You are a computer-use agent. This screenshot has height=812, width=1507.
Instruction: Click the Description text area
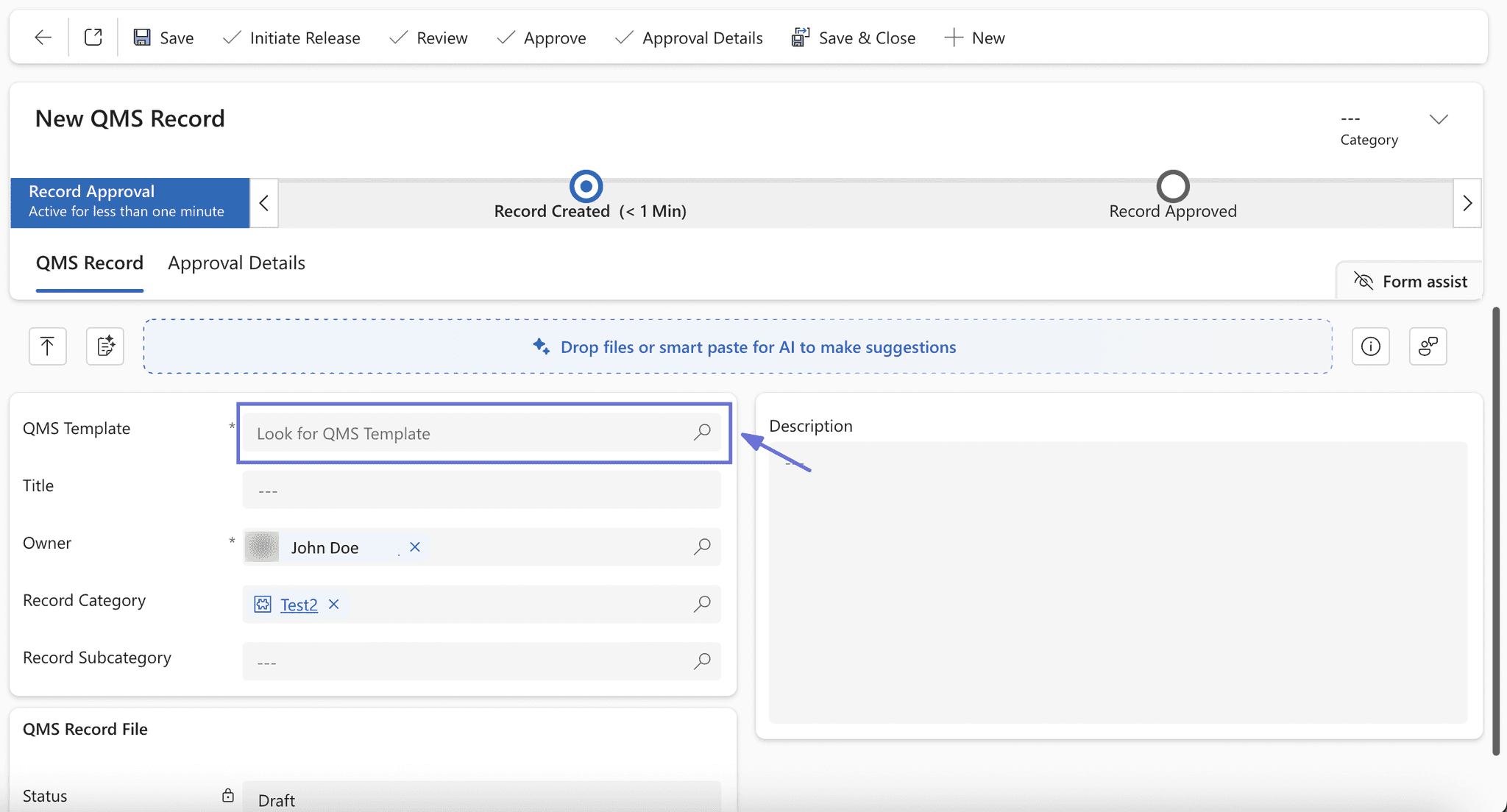tap(1118, 583)
